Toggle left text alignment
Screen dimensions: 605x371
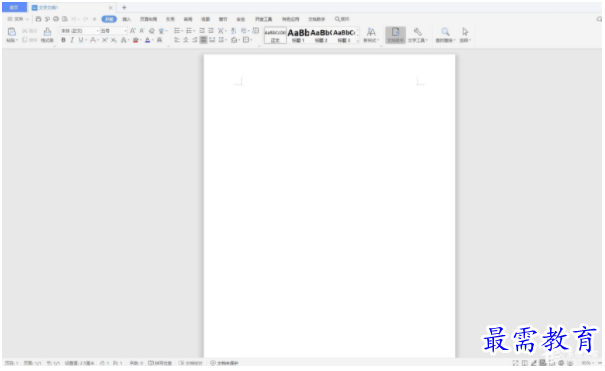(177, 40)
